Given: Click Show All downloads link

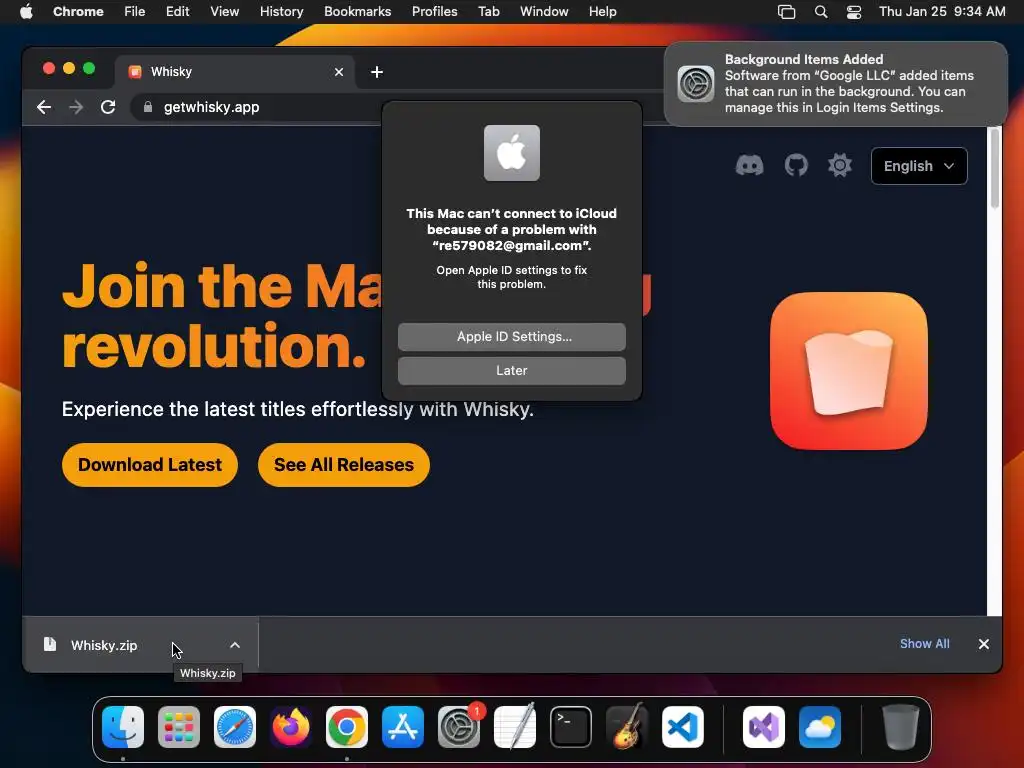Looking at the screenshot, I should coord(924,644).
